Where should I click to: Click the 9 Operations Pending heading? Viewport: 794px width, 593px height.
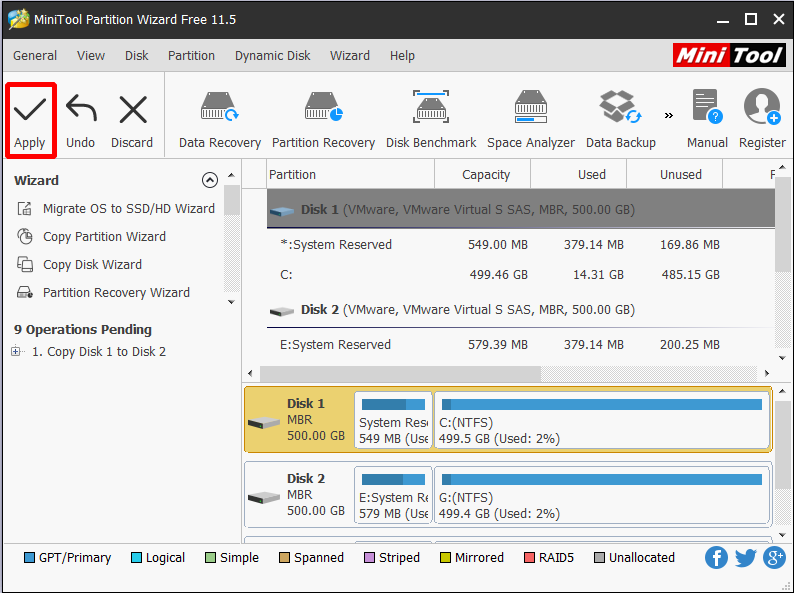point(83,330)
